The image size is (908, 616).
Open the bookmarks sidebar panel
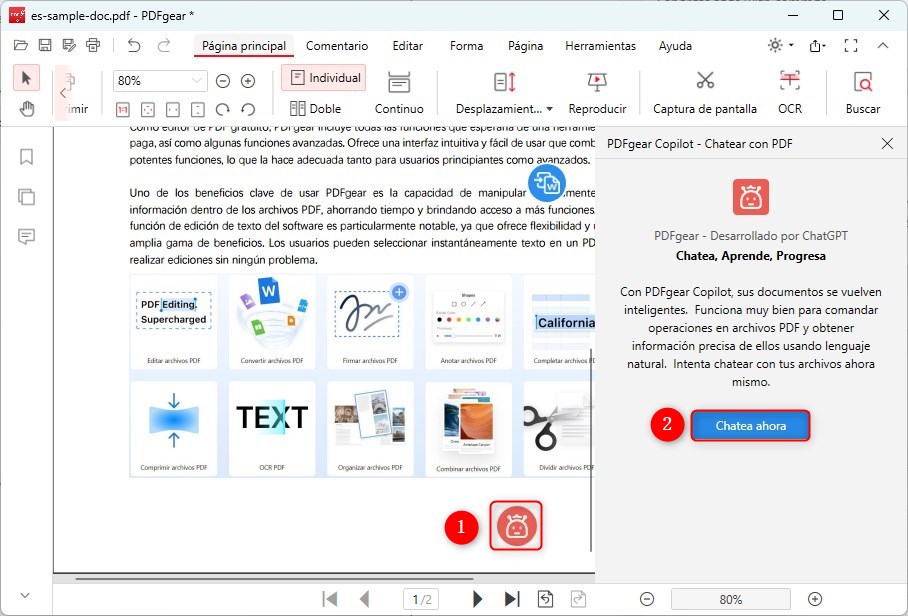pos(26,157)
